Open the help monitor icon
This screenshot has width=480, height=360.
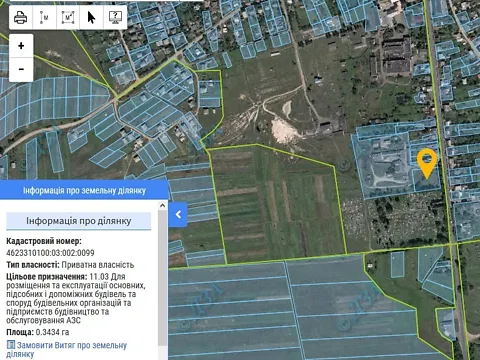[115, 17]
